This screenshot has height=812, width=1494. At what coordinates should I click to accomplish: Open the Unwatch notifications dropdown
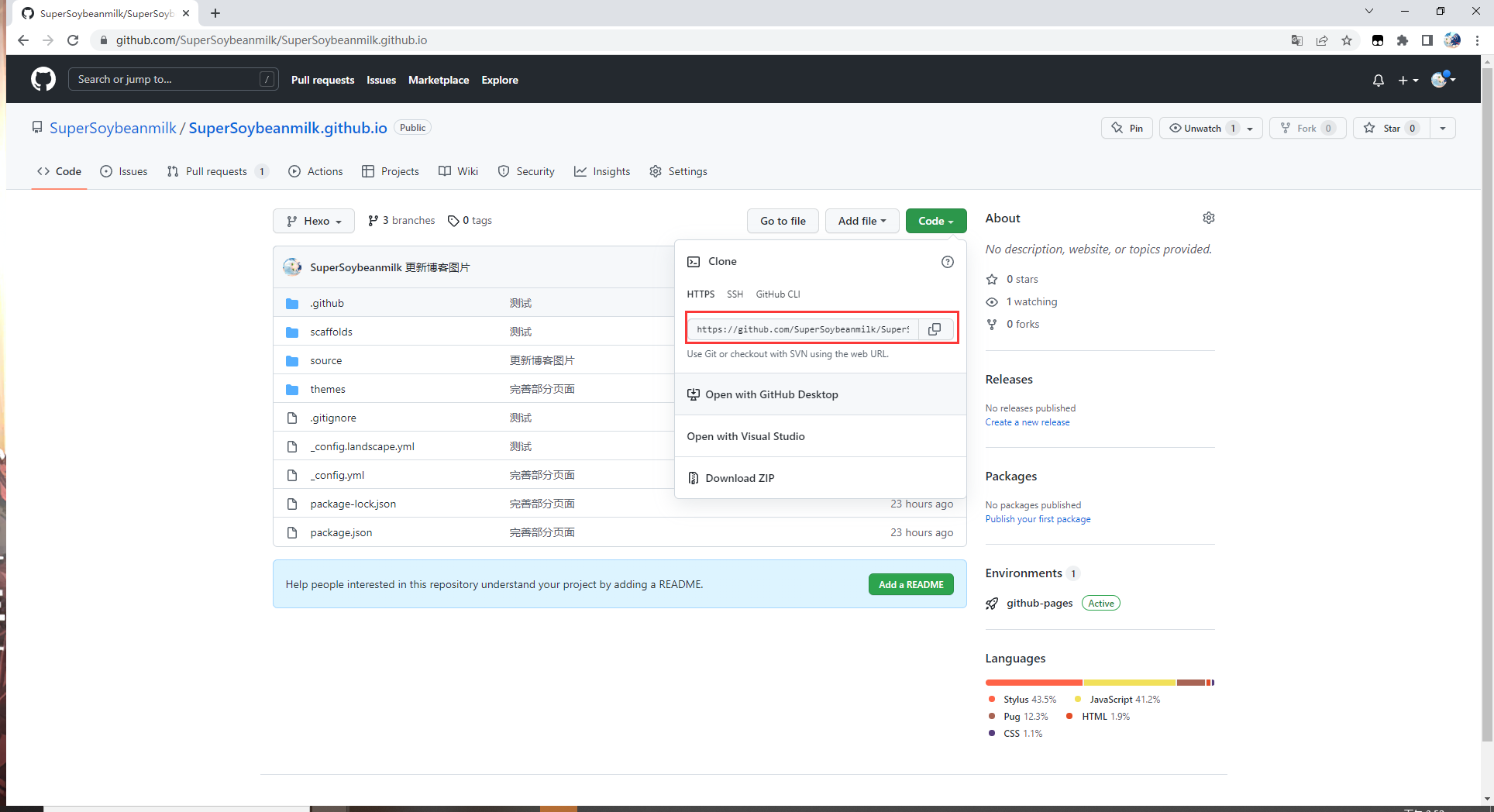click(1210, 128)
